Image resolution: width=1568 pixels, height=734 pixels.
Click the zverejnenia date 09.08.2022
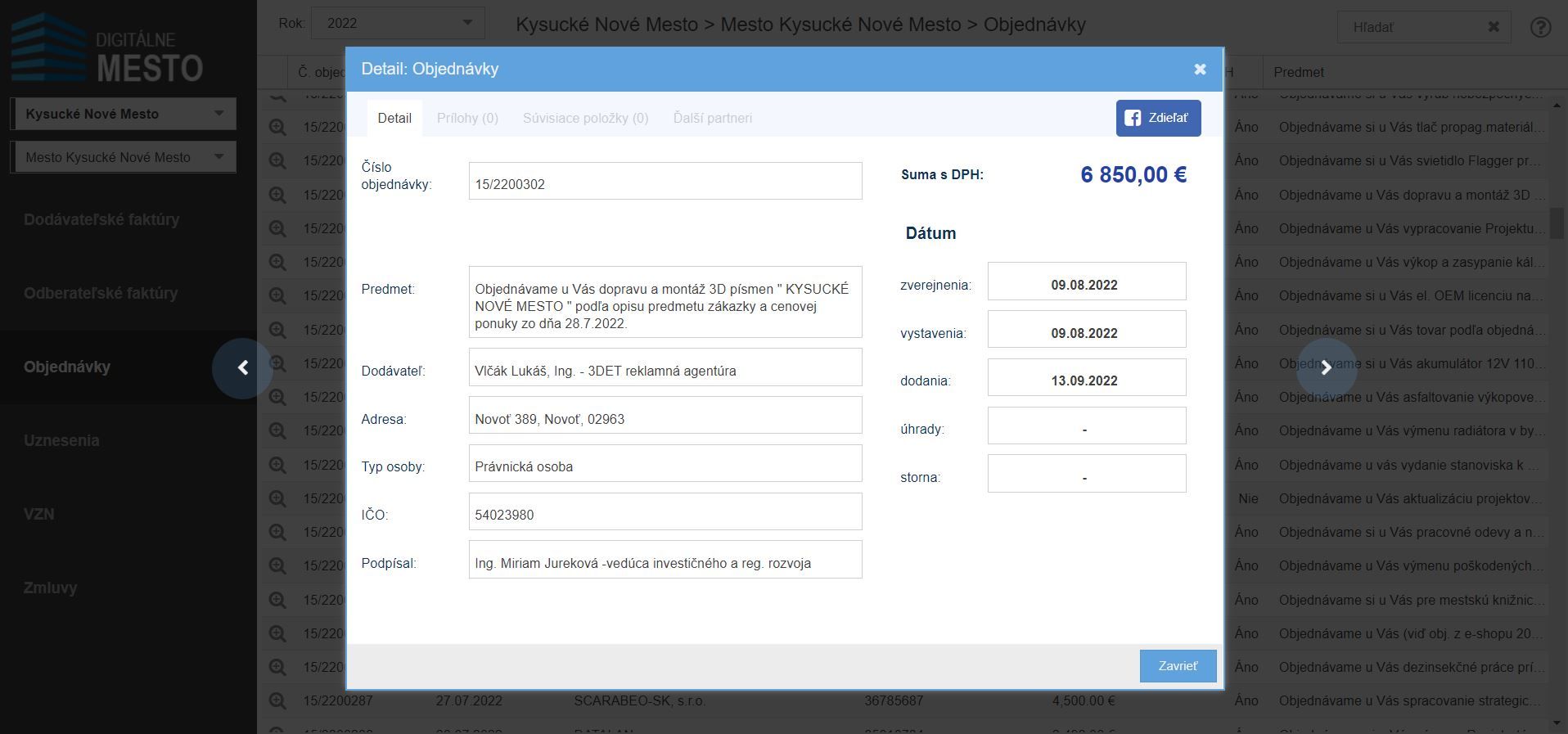point(1087,281)
